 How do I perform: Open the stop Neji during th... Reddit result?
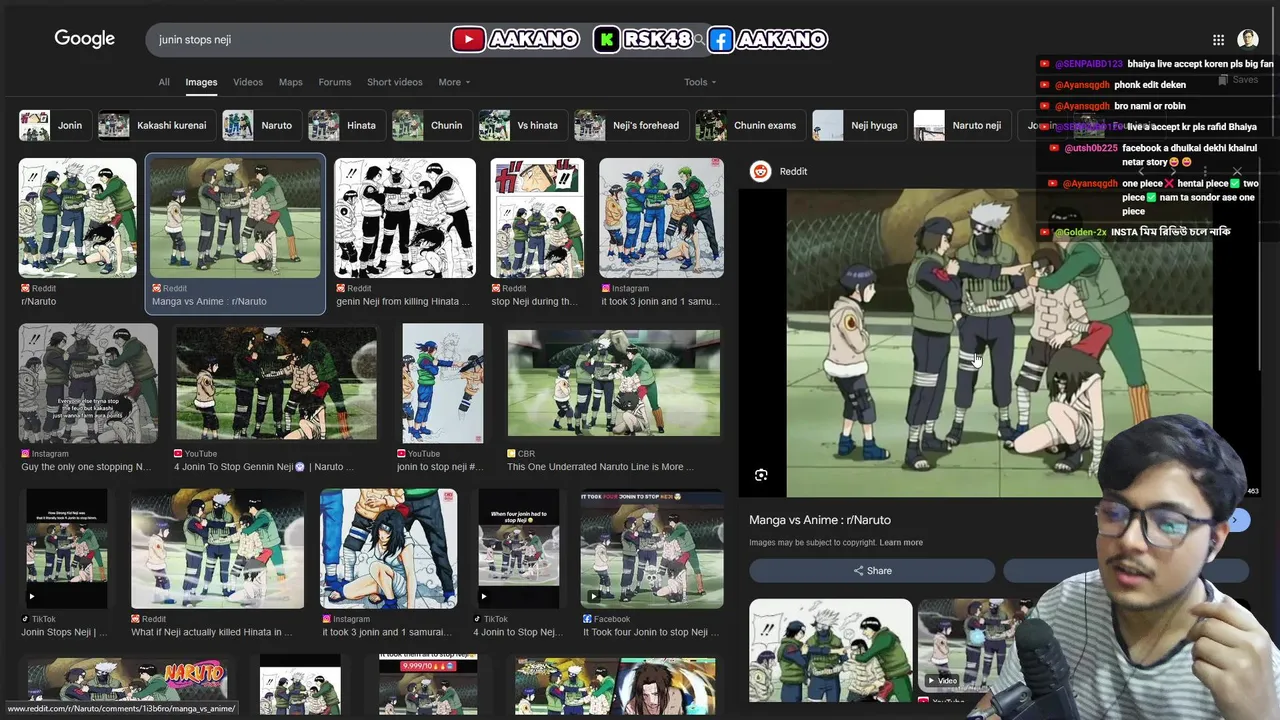point(537,218)
